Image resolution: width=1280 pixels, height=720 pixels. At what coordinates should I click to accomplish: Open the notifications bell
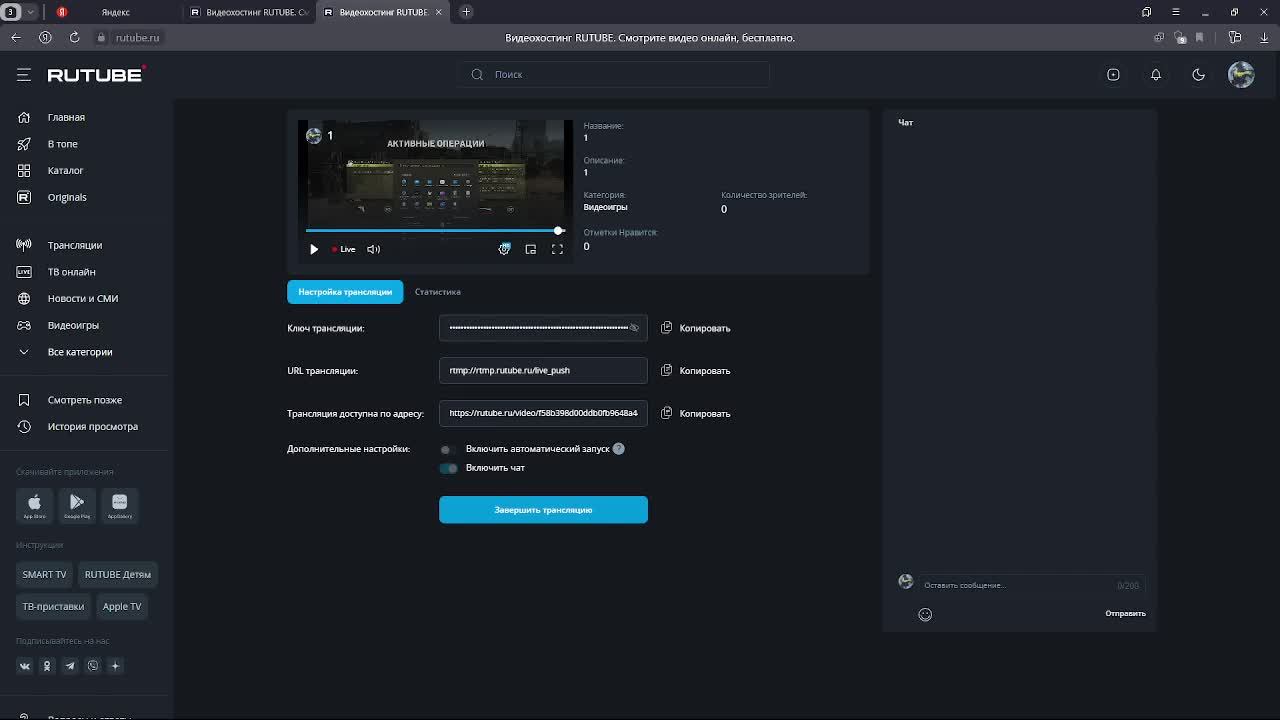(x=1156, y=75)
